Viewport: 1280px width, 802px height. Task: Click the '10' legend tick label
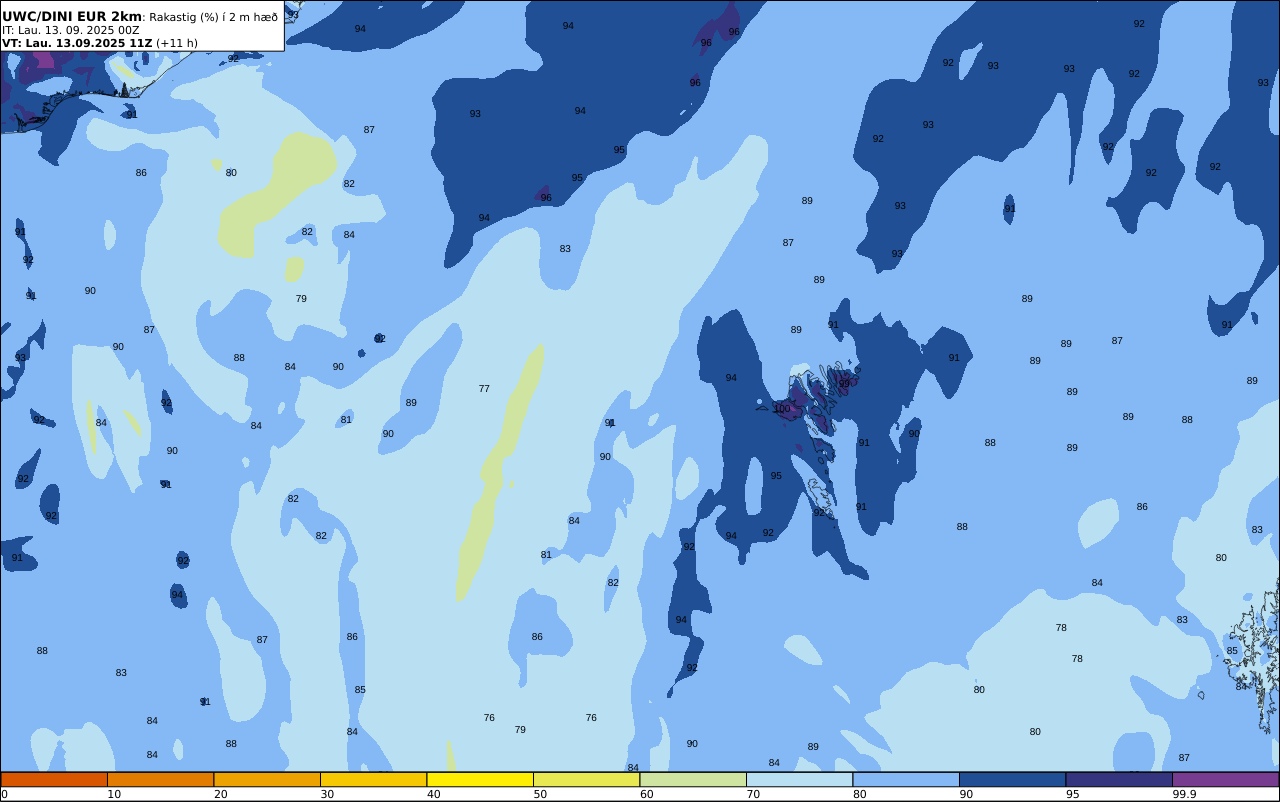pyautogui.click(x=114, y=794)
